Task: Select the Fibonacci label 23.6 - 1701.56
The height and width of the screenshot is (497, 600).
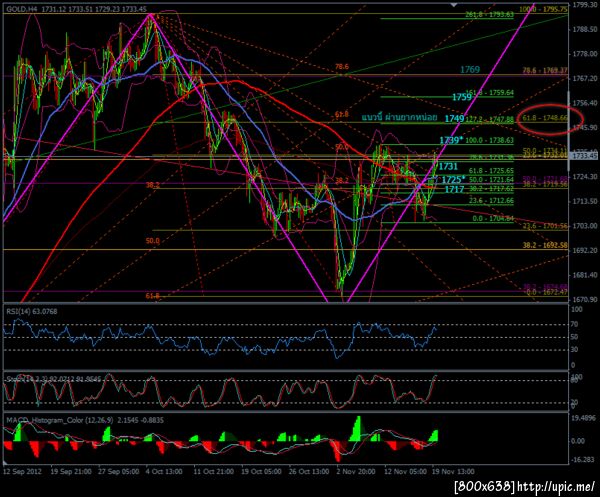Action: (x=545, y=226)
